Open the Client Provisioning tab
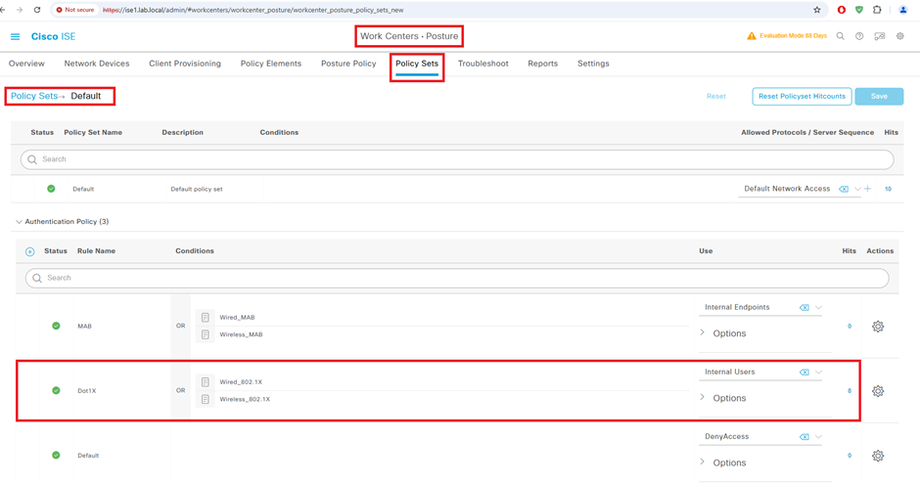 point(185,63)
